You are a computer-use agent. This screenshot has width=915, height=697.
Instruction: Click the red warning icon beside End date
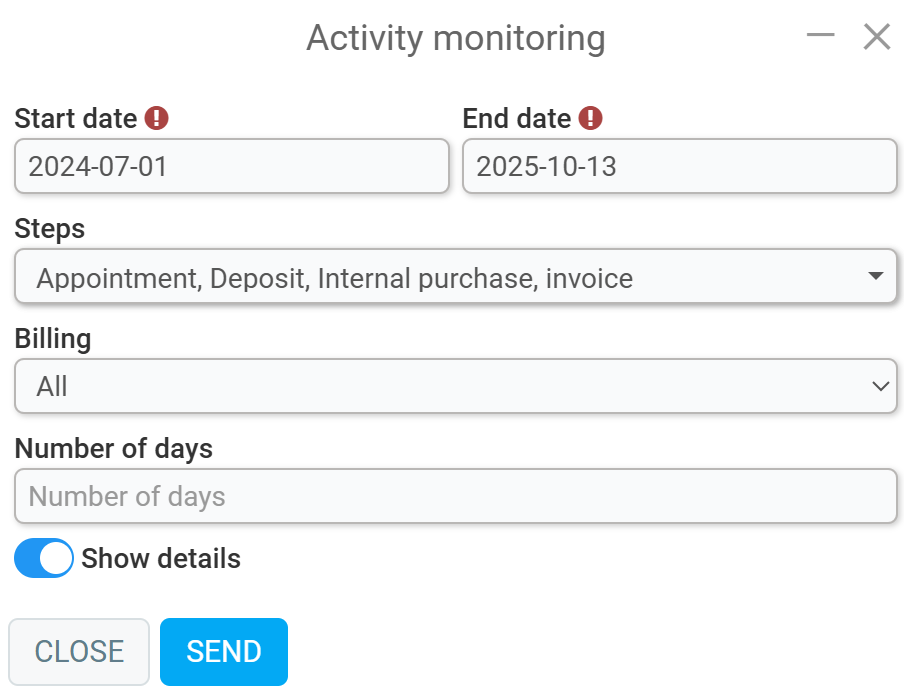pos(591,118)
